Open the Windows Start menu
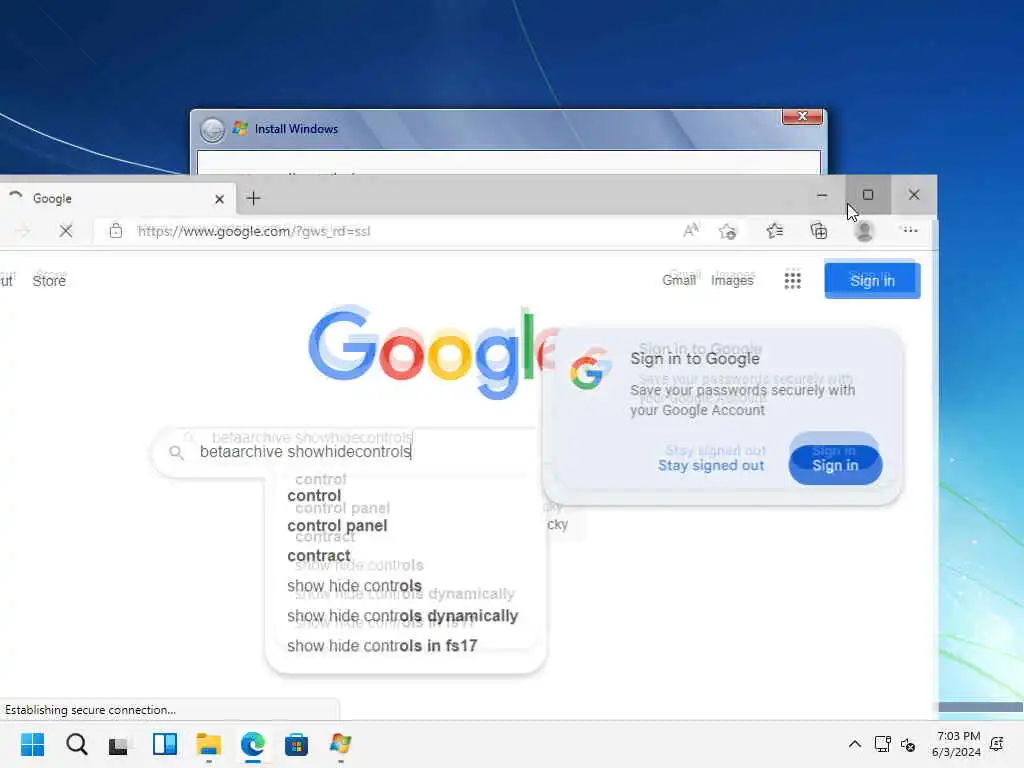Viewport: 1024px width, 768px height. tap(32, 744)
